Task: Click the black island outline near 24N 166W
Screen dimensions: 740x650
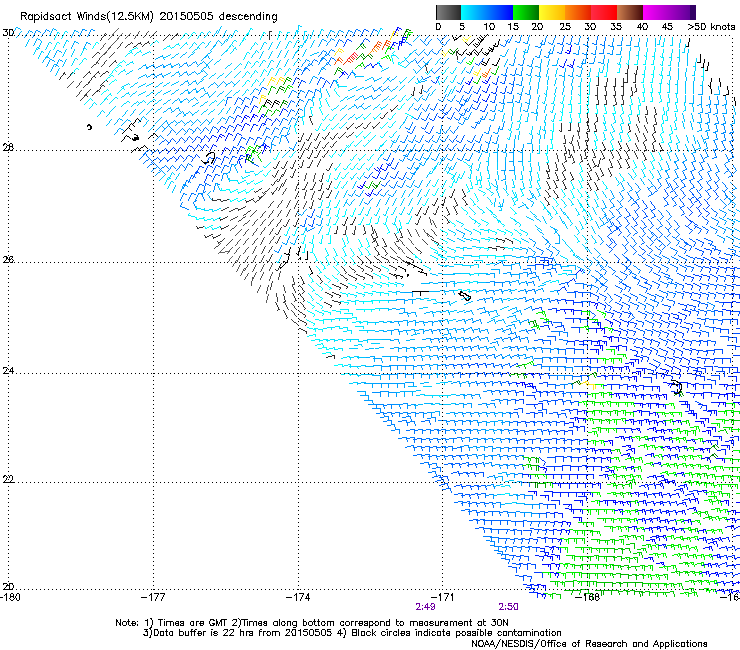Action: click(677, 387)
